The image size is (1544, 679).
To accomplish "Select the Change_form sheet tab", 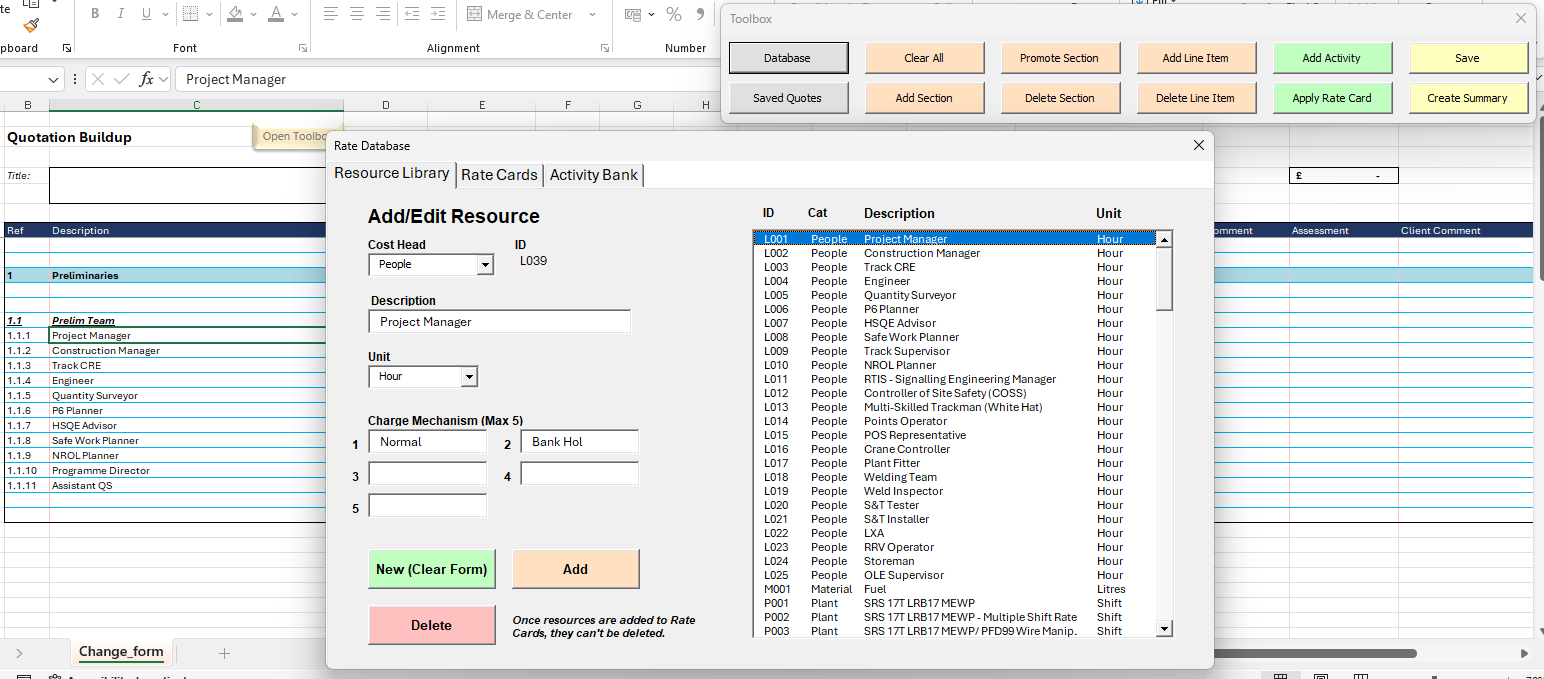I will [121, 652].
